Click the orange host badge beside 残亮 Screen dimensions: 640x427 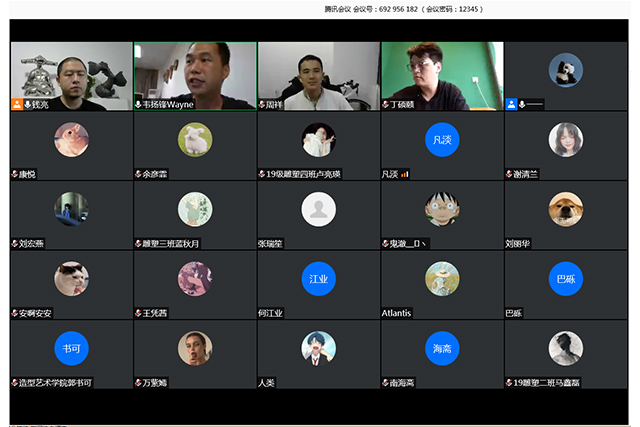[x=17, y=104]
